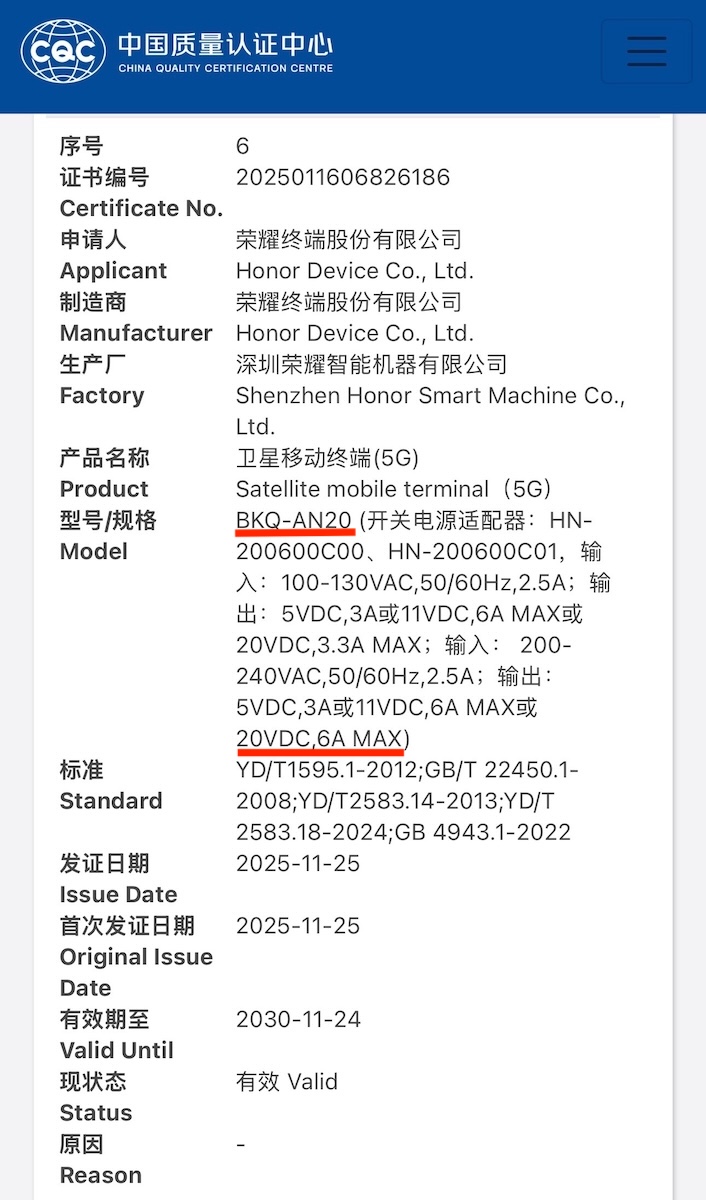The width and height of the screenshot is (706, 1200).
Task: Click the 原因 Reason field dash value
Action: (x=240, y=1143)
